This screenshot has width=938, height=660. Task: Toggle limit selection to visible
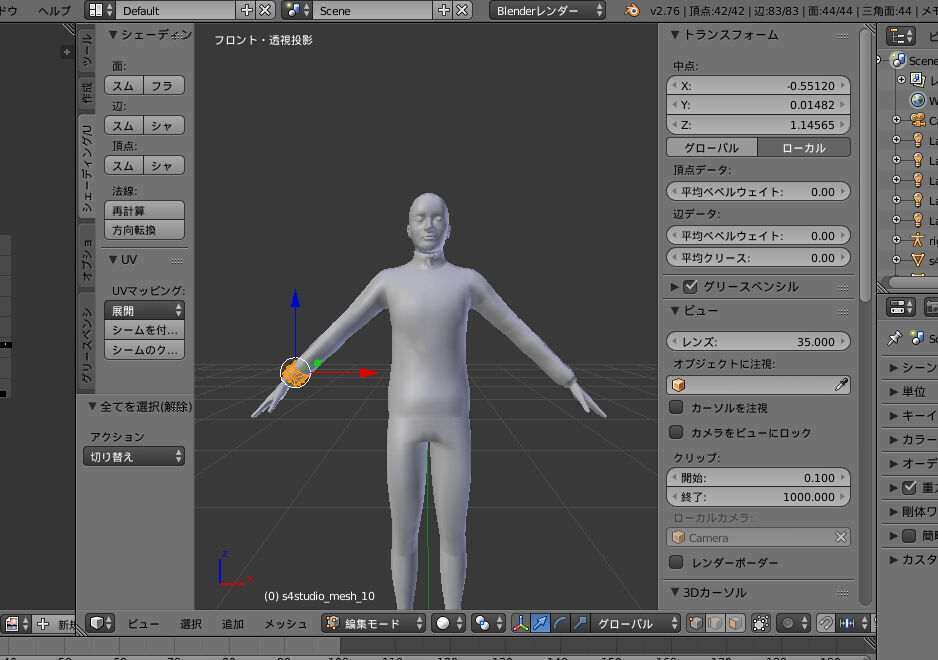point(760,623)
